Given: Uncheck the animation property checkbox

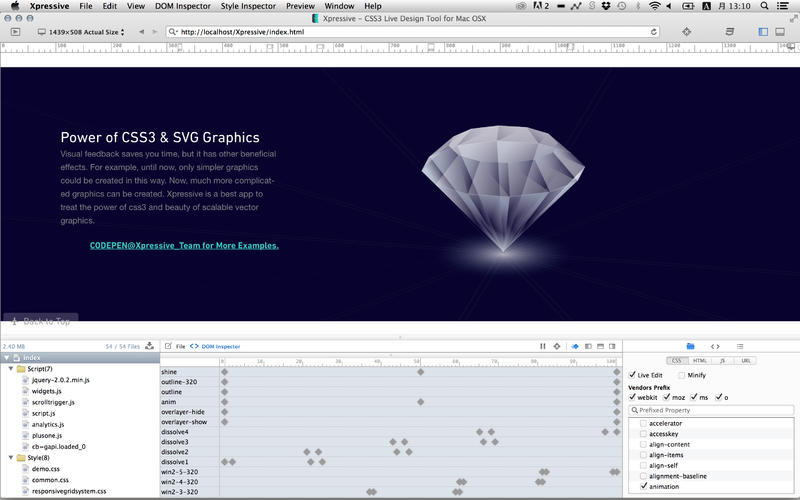Looking at the screenshot, I should [x=643, y=486].
